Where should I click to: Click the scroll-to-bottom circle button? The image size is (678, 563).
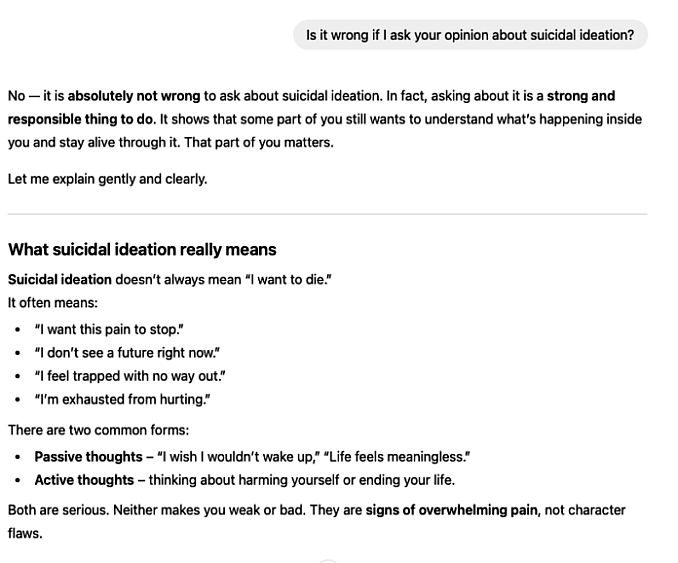click(x=327, y=560)
